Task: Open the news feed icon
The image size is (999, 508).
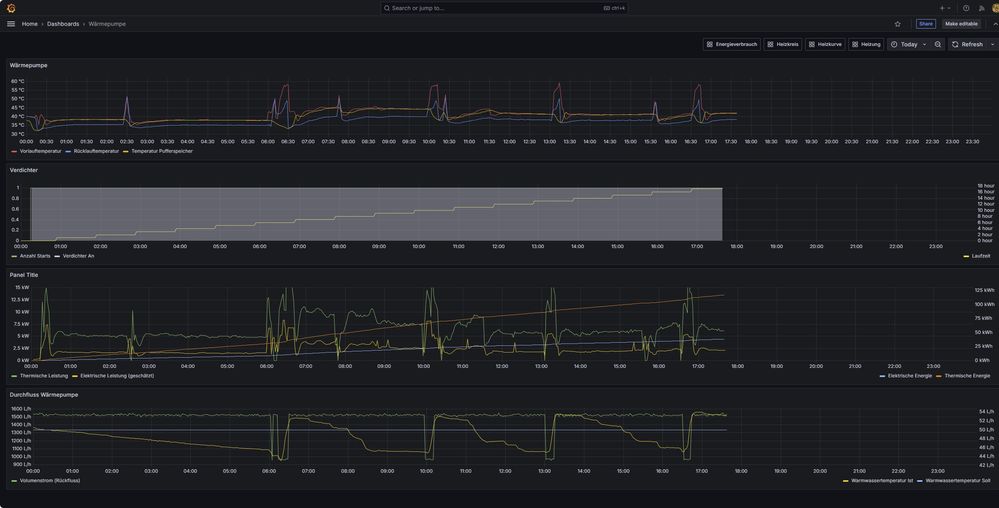Action: (981, 8)
